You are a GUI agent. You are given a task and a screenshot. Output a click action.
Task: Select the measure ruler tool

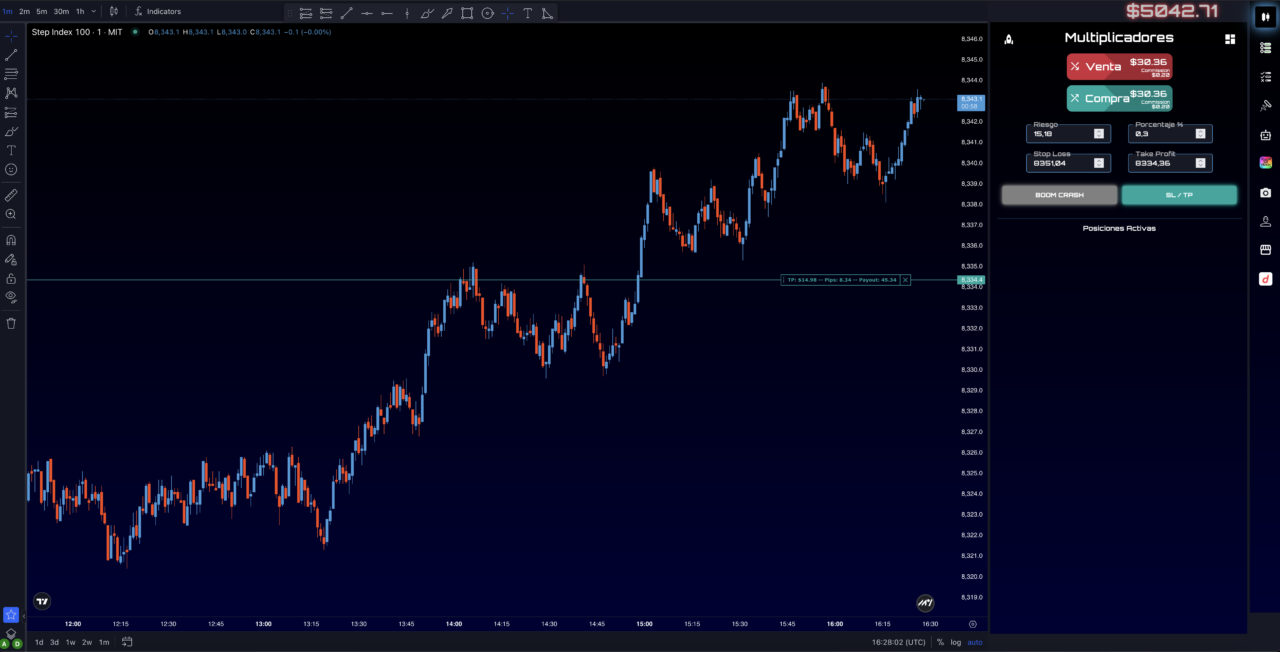[11, 194]
